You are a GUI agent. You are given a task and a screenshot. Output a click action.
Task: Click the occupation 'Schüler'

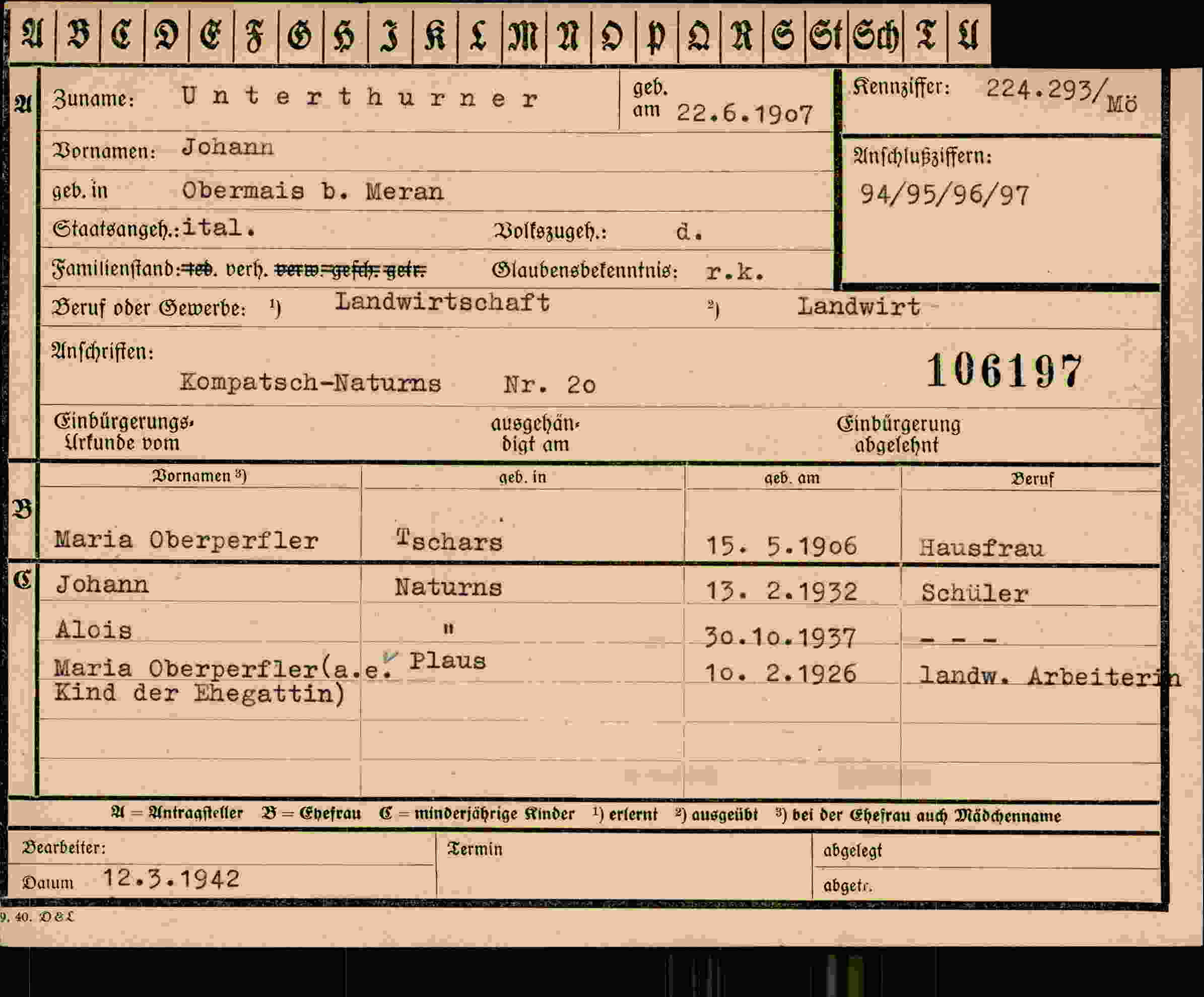click(975, 593)
